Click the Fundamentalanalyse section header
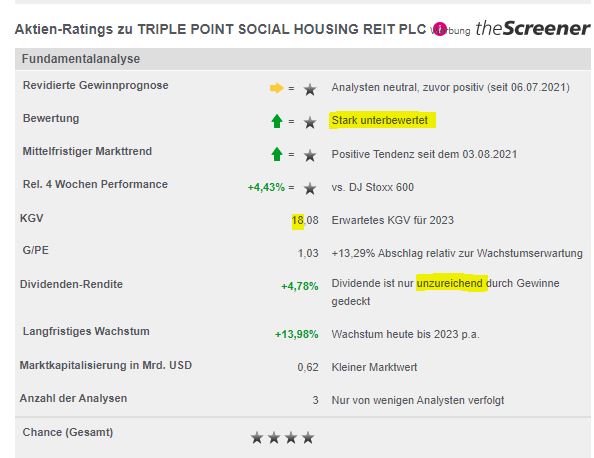 303,59
